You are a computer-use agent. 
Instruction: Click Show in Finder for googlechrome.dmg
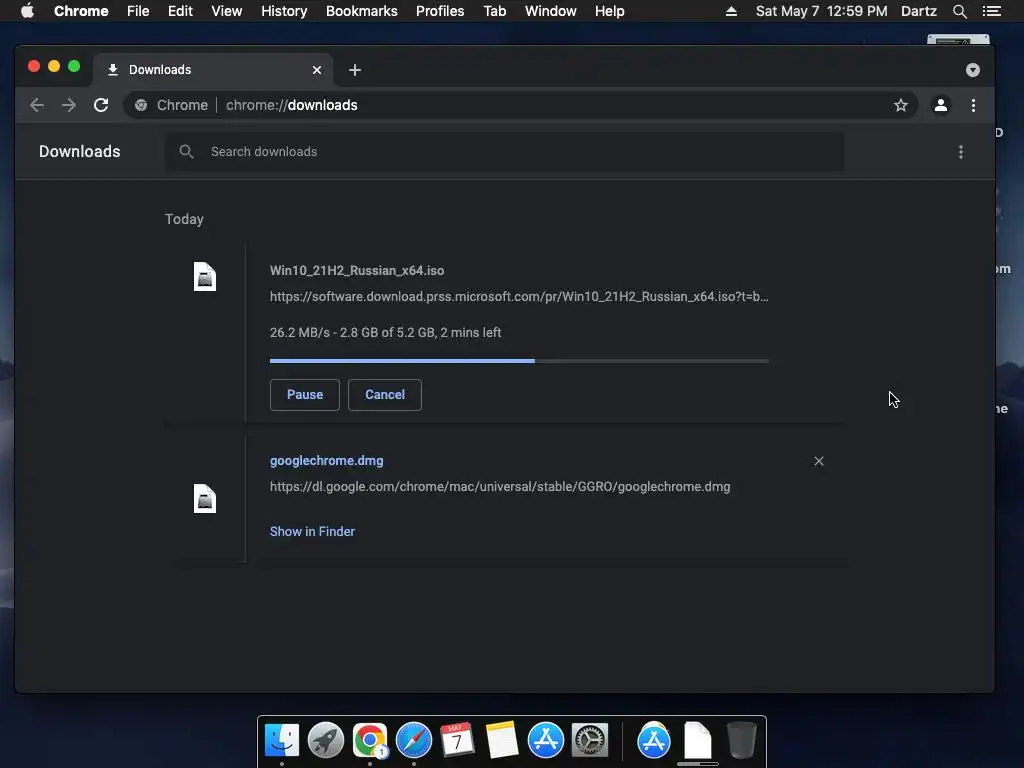pyautogui.click(x=312, y=532)
